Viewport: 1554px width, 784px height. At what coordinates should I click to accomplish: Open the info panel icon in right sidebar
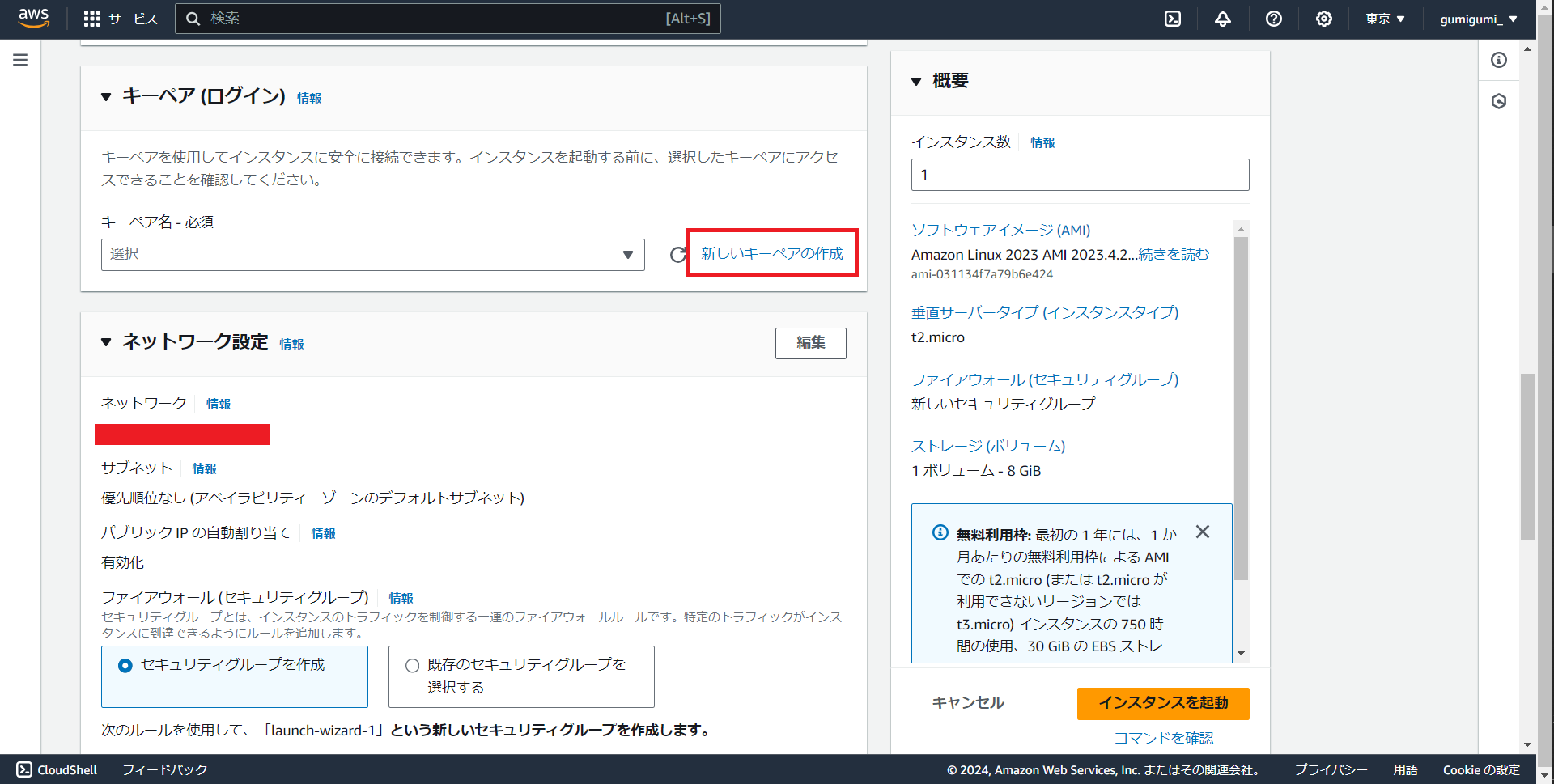(1500, 60)
